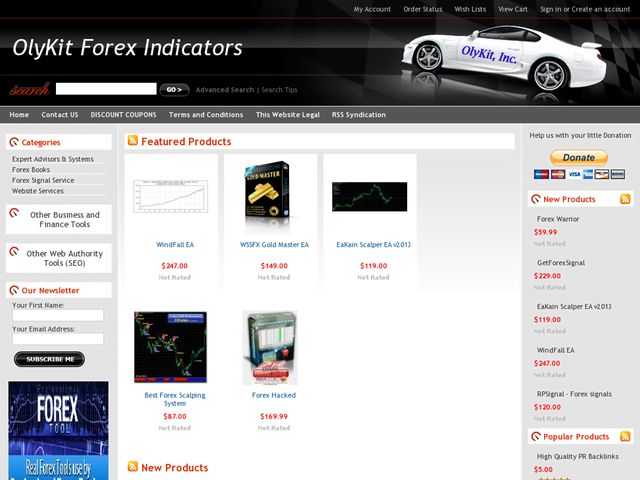640x480 pixels.
Task: Open Forex Warrior in New Products sidebar
Action: [558, 219]
